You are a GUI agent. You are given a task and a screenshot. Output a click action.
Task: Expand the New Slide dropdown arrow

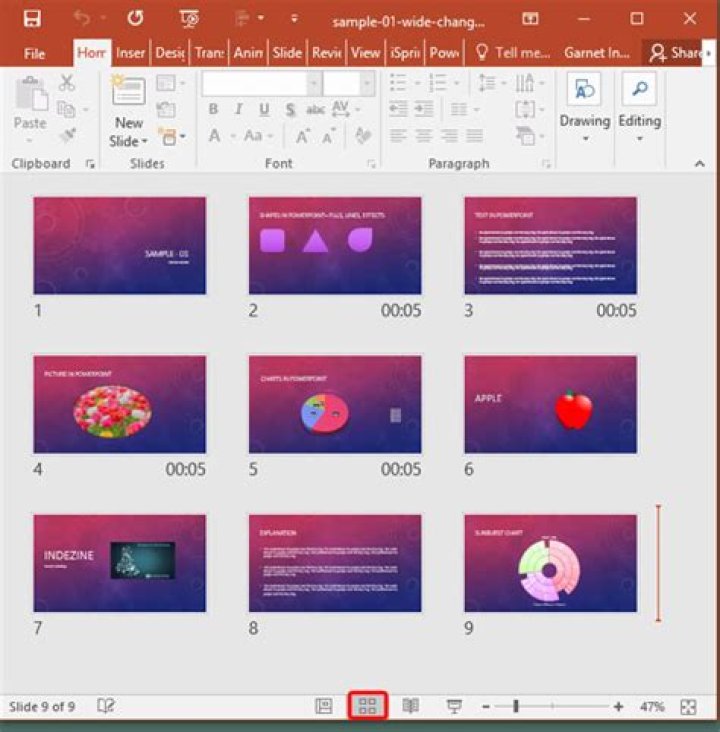pos(145,141)
